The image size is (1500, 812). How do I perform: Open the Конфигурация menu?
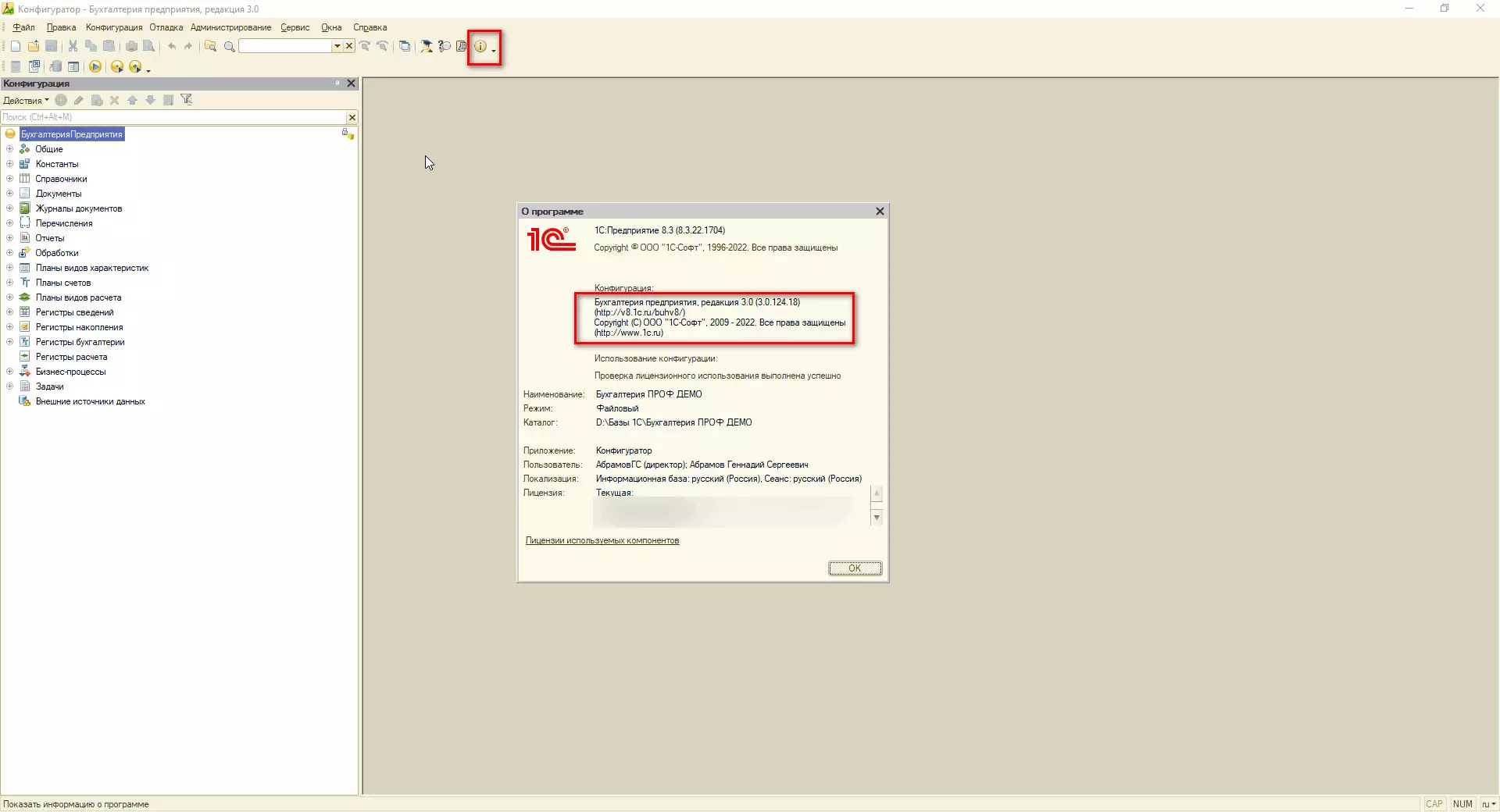point(114,27)
